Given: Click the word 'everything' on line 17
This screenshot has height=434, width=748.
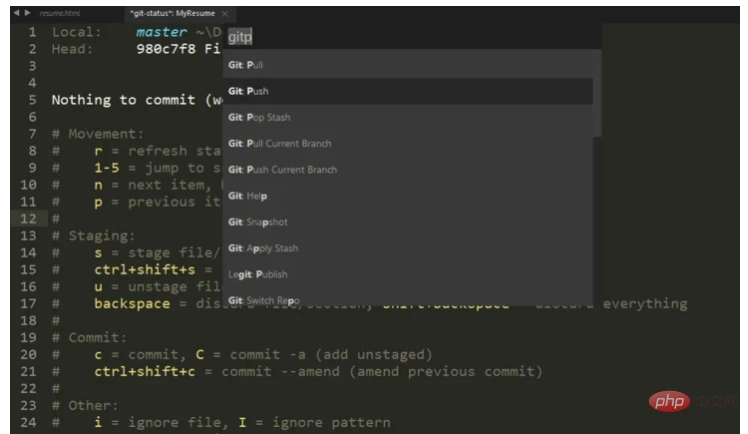Looking at the screenshot, I should point(645,304).
